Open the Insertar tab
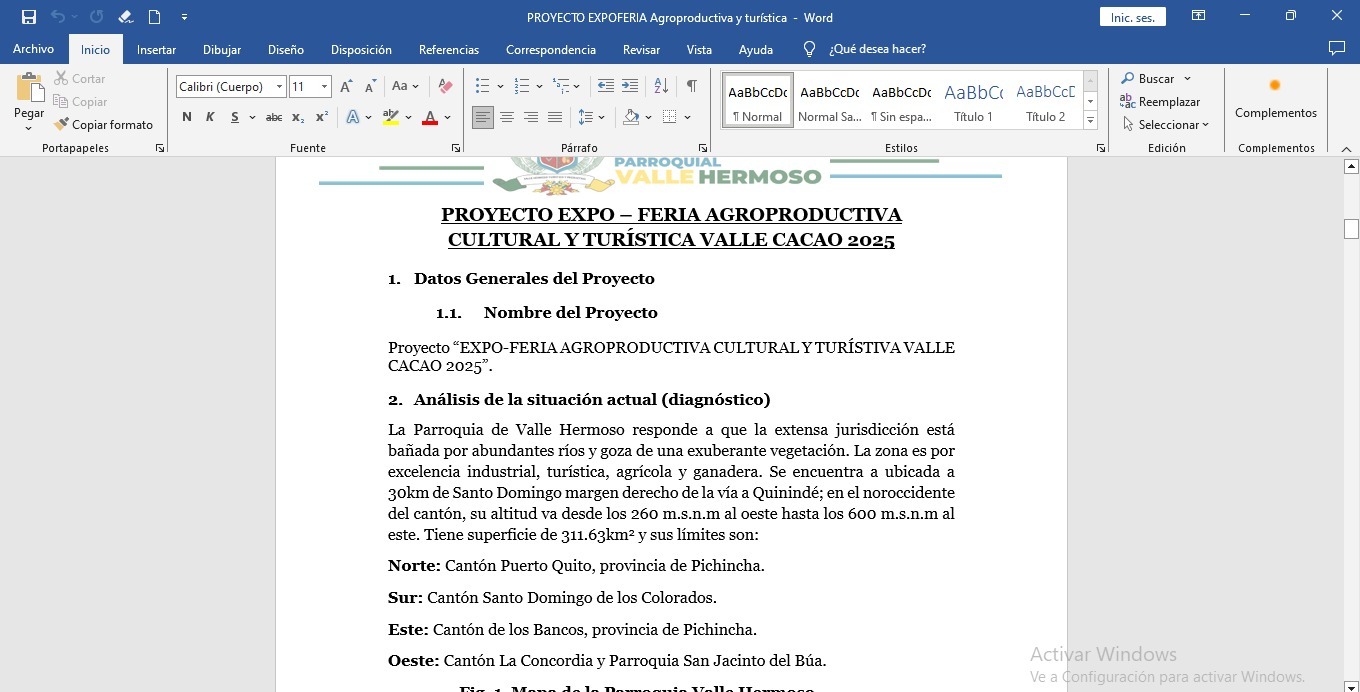1360x692 pixels. tap(156, 49)
